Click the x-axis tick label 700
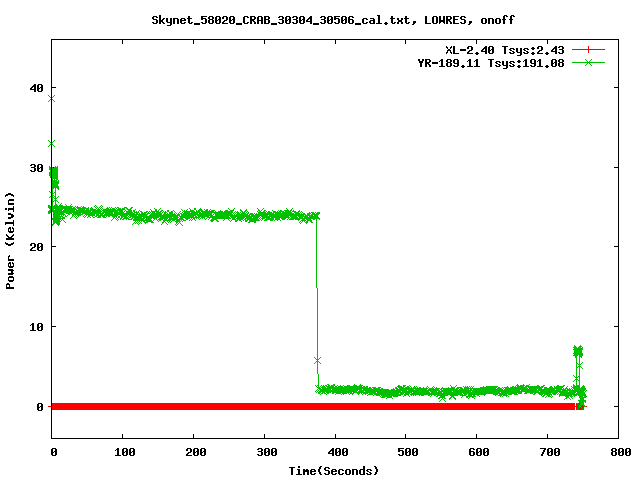The width and height of the screenshot is (640, 480). coord(550,452)
